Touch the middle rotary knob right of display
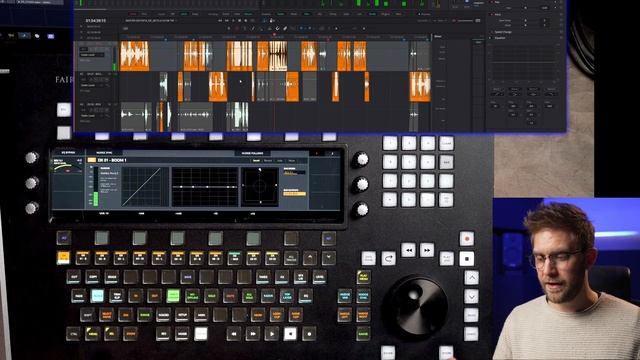Viewport: 640px width, 360px height. pyautogui.click(x=360, y=184)
